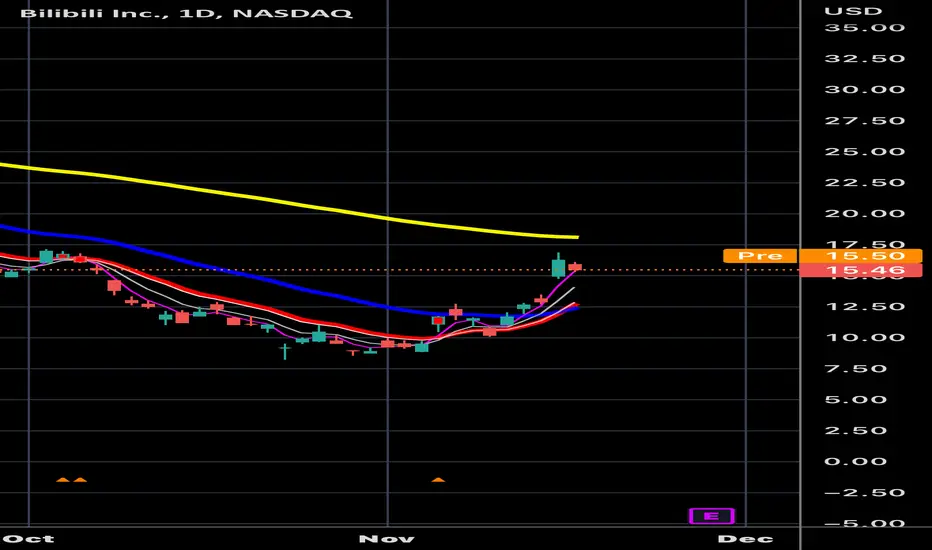Click the tall green candle below the yellow line
This screenshot has height=550, width=932.
(558, 266)
